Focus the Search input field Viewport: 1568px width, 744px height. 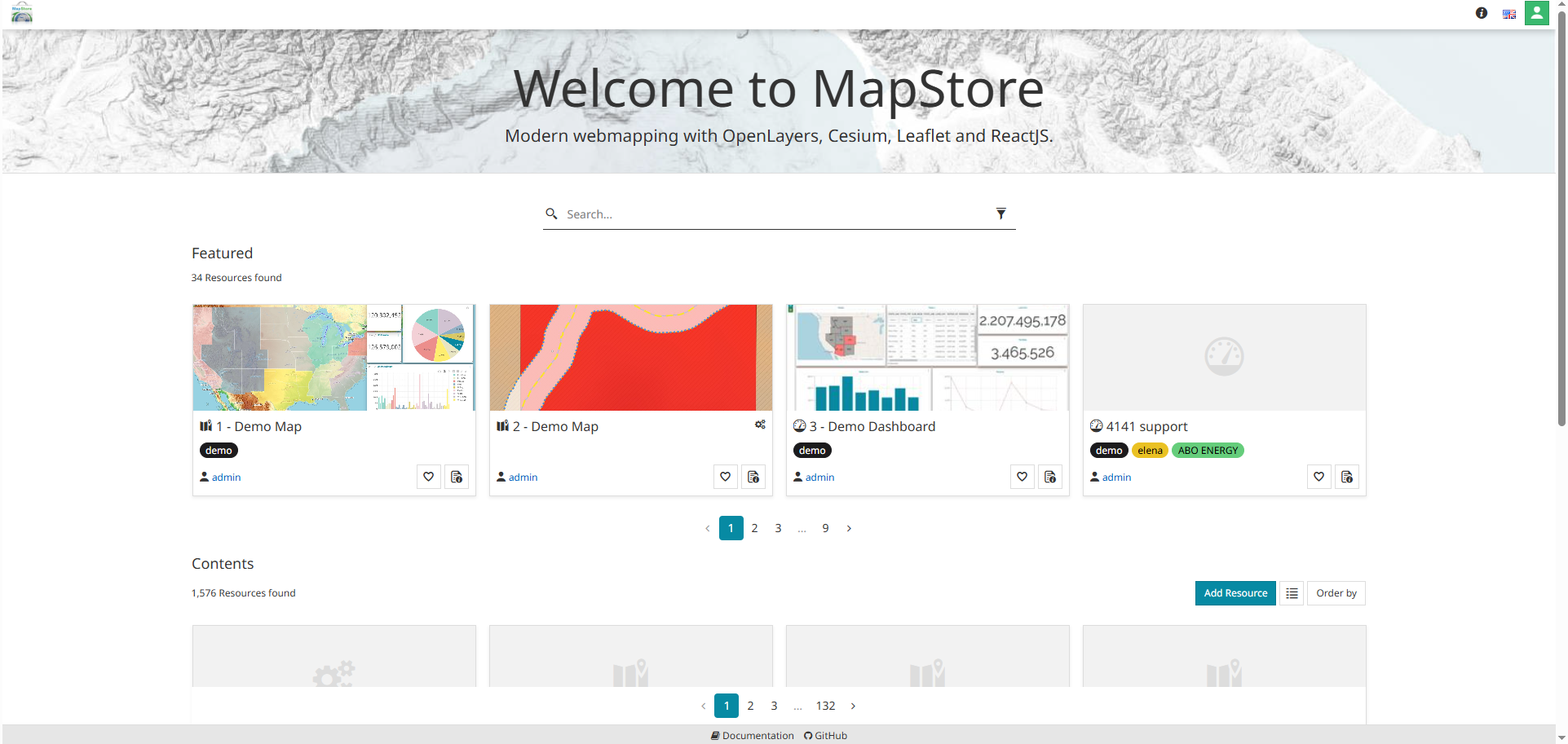coord(775,214)
